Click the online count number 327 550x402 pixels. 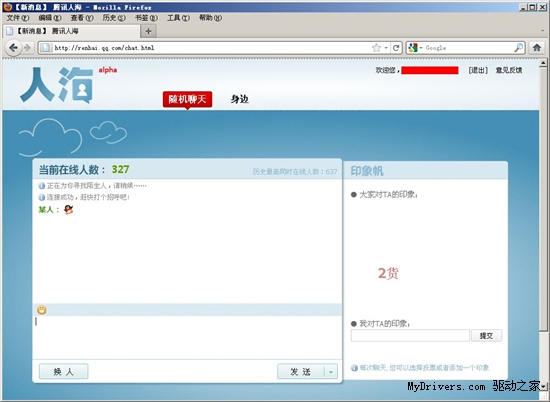point(121,169)
